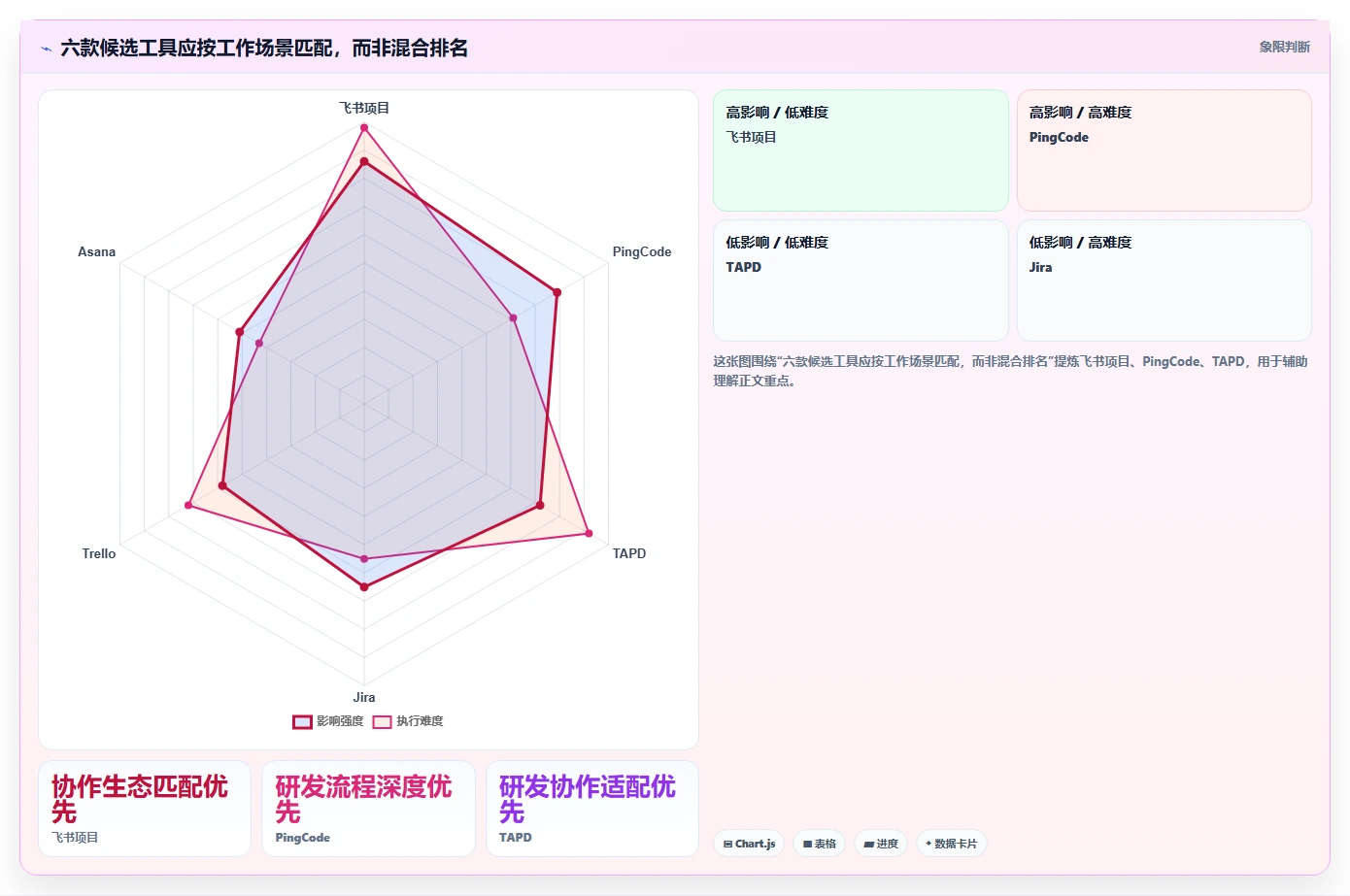Click the 飞书项目 radar axis label
The image size is (1350, 896).
[x=364, y=108]
